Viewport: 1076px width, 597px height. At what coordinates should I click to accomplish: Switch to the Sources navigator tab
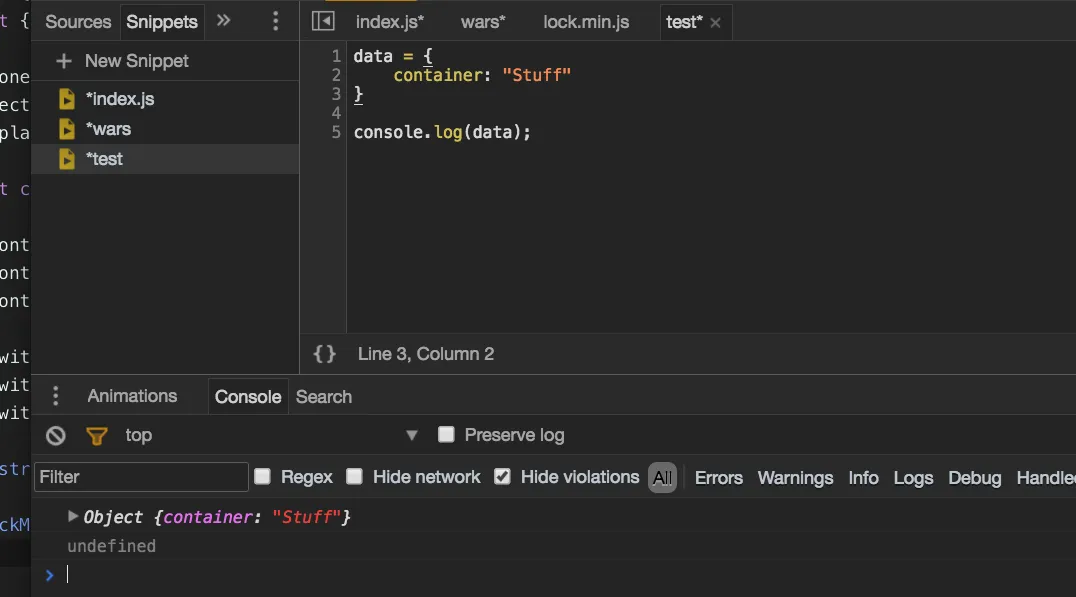click(78, 22)
